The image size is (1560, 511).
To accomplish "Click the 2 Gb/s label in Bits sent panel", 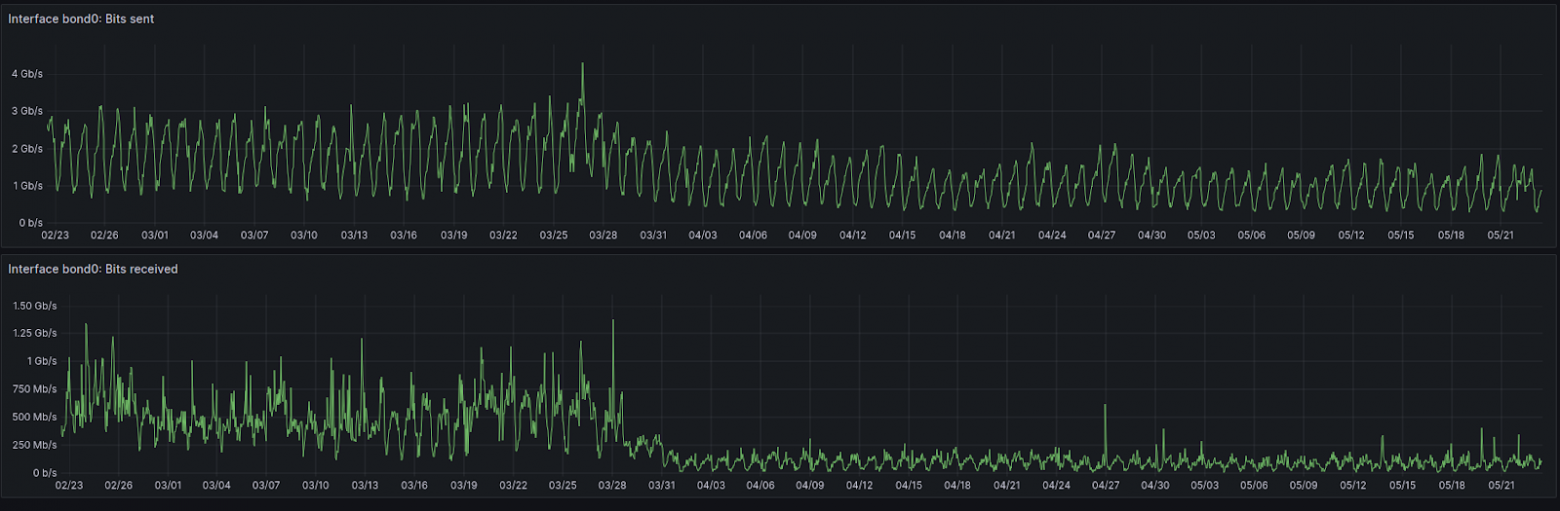I will click(x=26, y=148).
